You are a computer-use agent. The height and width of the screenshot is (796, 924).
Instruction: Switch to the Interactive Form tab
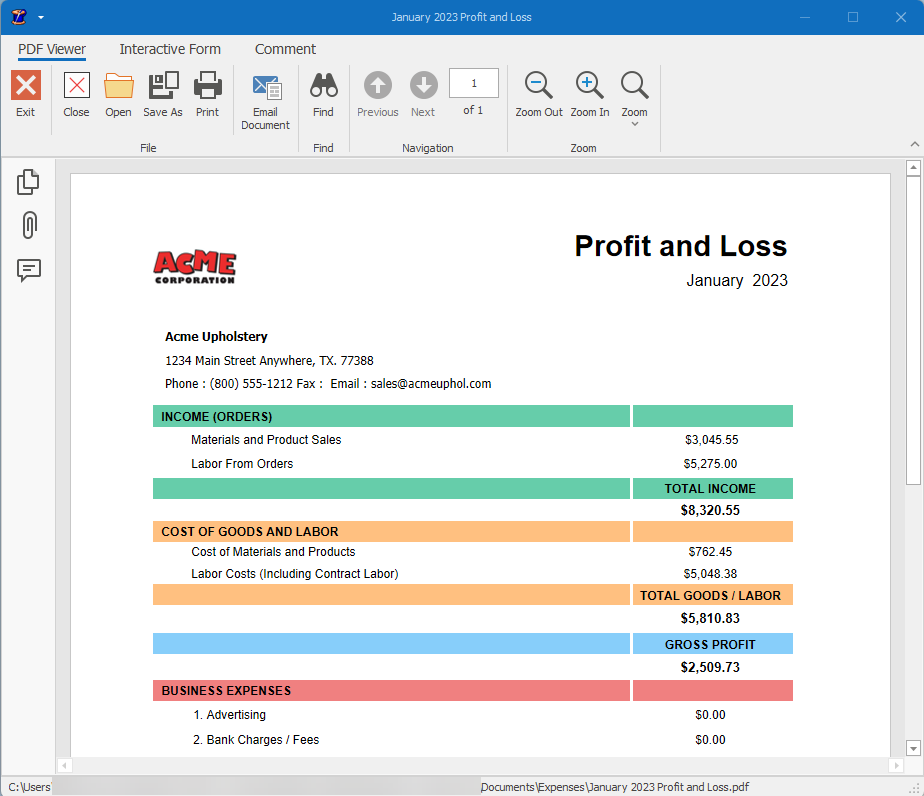click(x=170, y=49)
